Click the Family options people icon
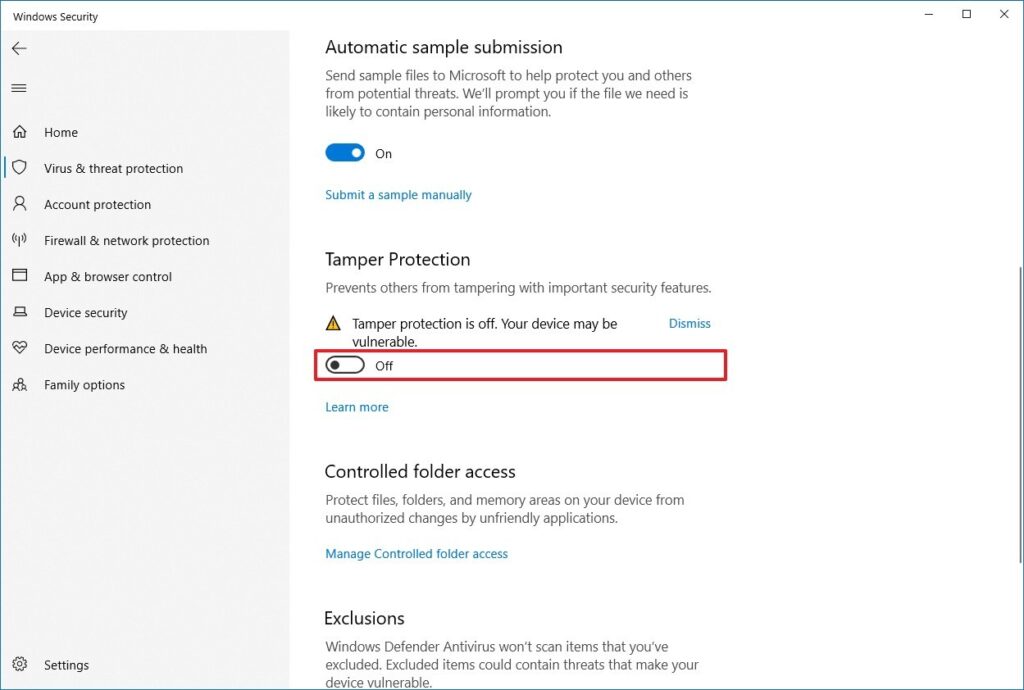Screen dimensions: 1024x690 pos(19,385)
